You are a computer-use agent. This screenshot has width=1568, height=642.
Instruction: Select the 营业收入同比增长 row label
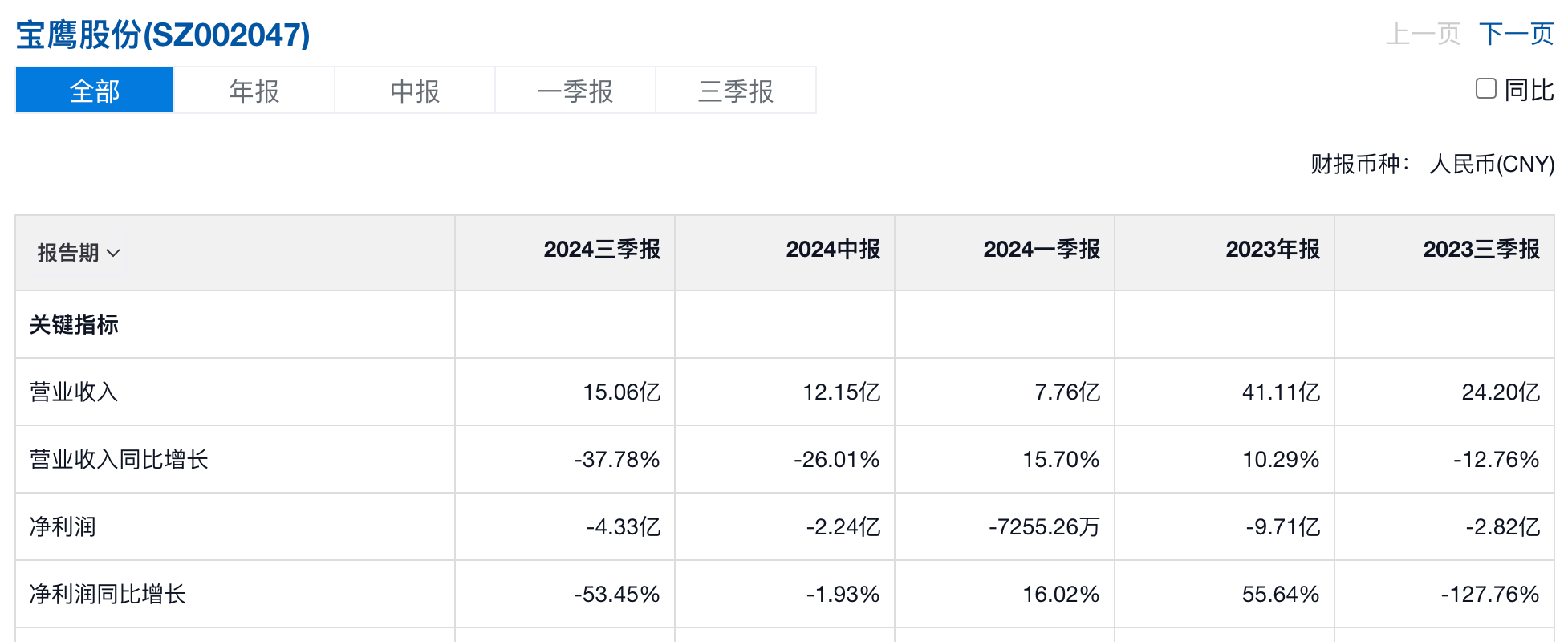pos(119,459)
